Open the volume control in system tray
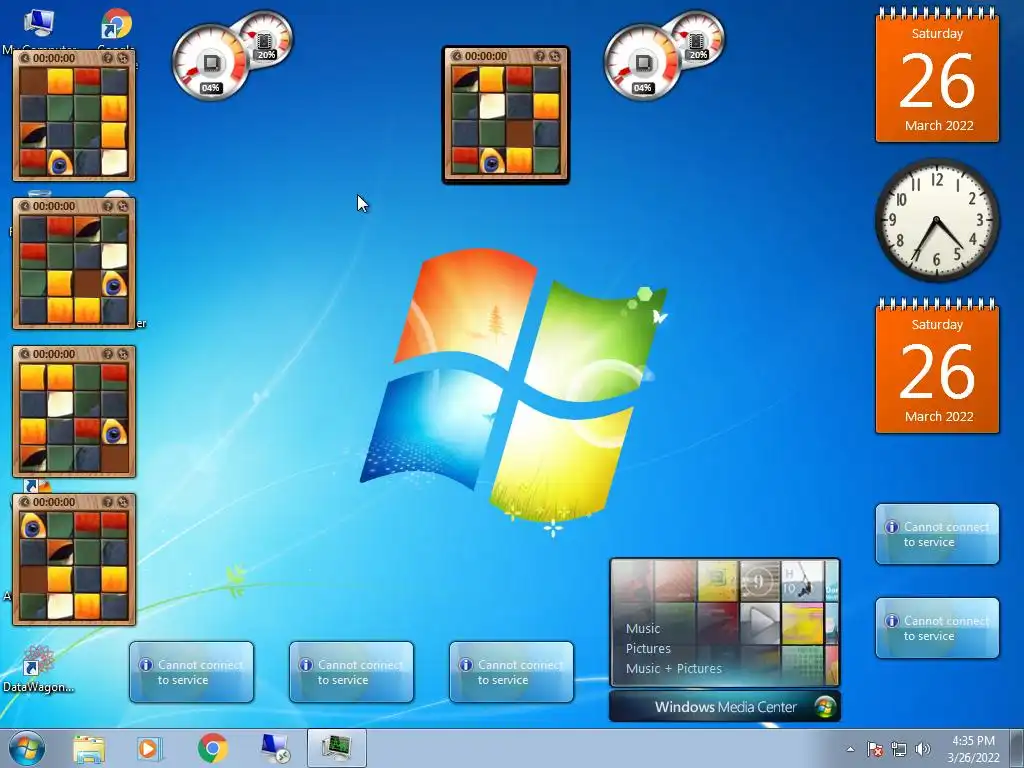1024x768 pixels. tap(923, 749)
